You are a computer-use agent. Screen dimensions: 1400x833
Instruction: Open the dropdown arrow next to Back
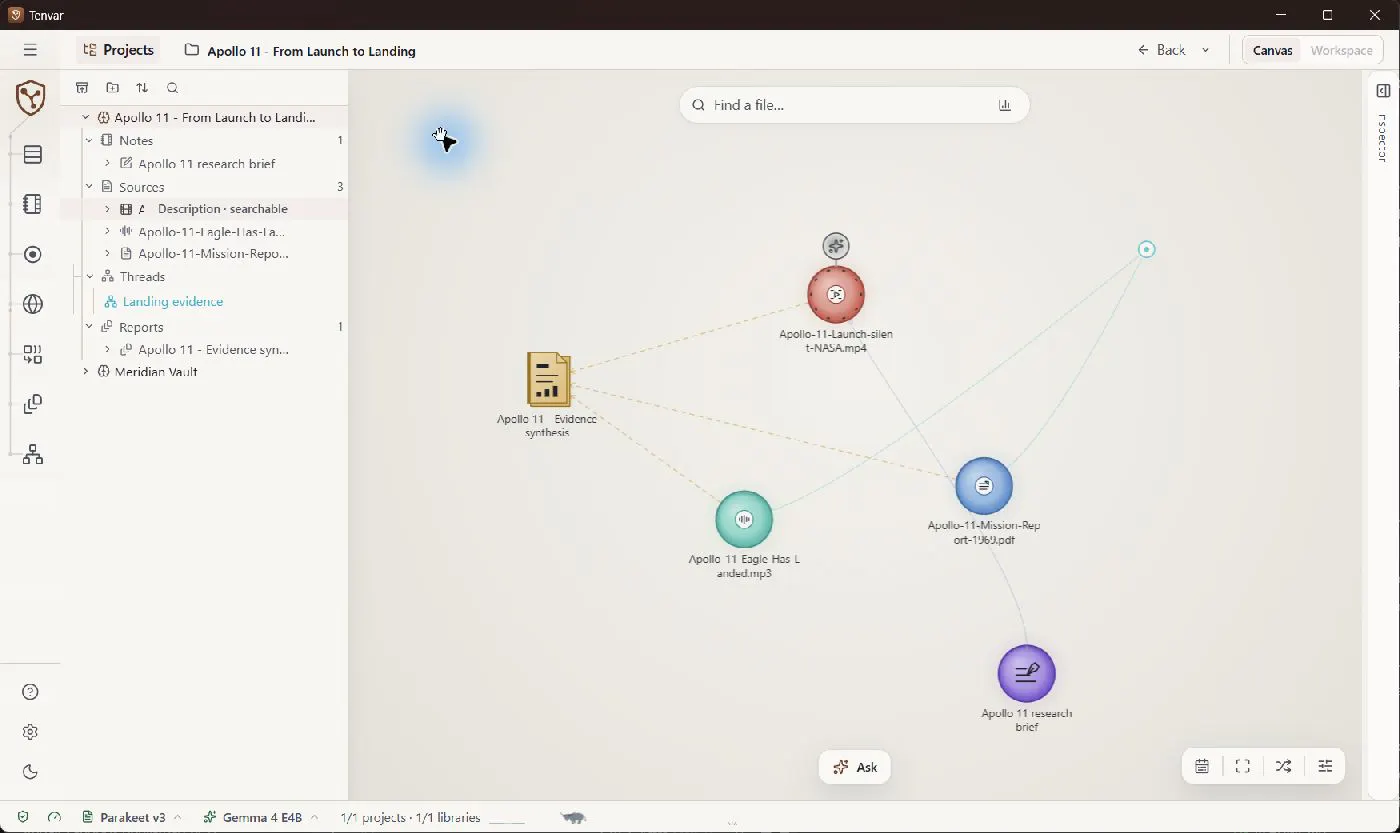pyautogui.click(x=1205, y=50)
